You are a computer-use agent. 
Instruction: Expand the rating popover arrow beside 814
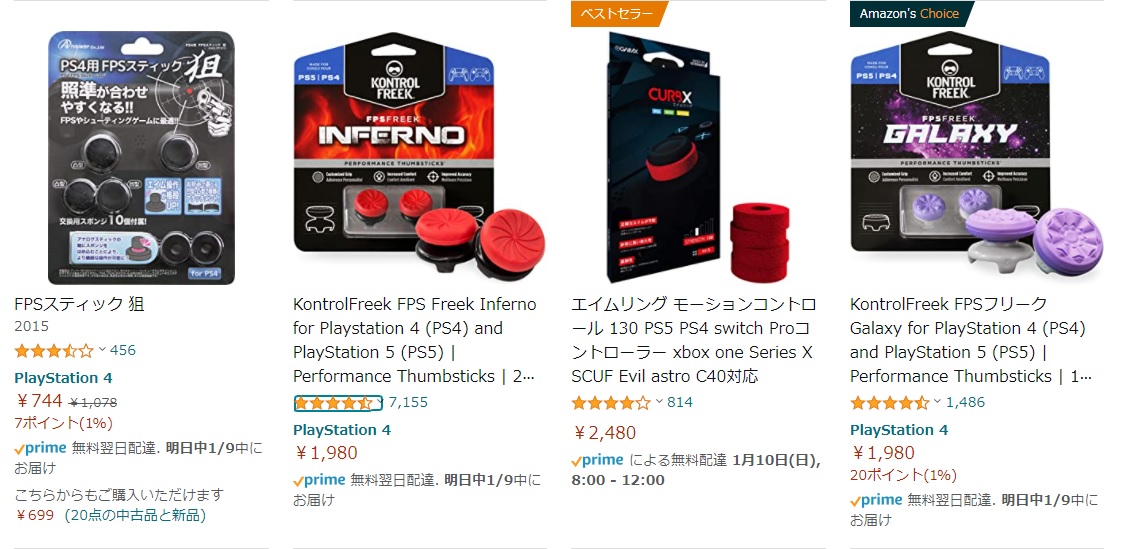659,402
